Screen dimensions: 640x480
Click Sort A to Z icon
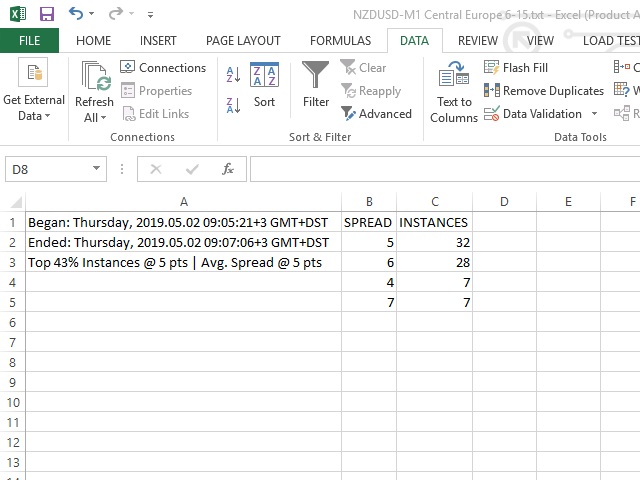(x=233, y=75)
